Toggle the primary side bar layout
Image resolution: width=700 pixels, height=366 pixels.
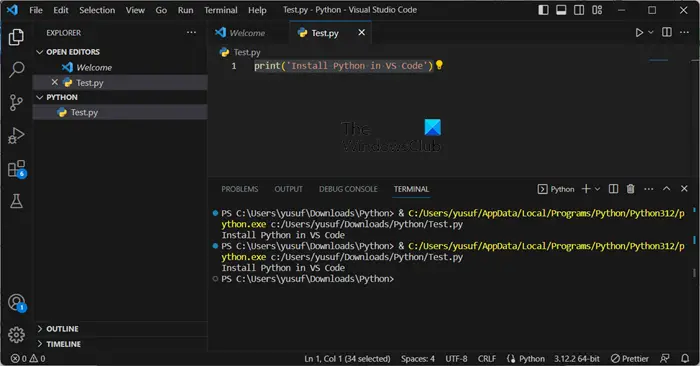click(x=543, y=10)
